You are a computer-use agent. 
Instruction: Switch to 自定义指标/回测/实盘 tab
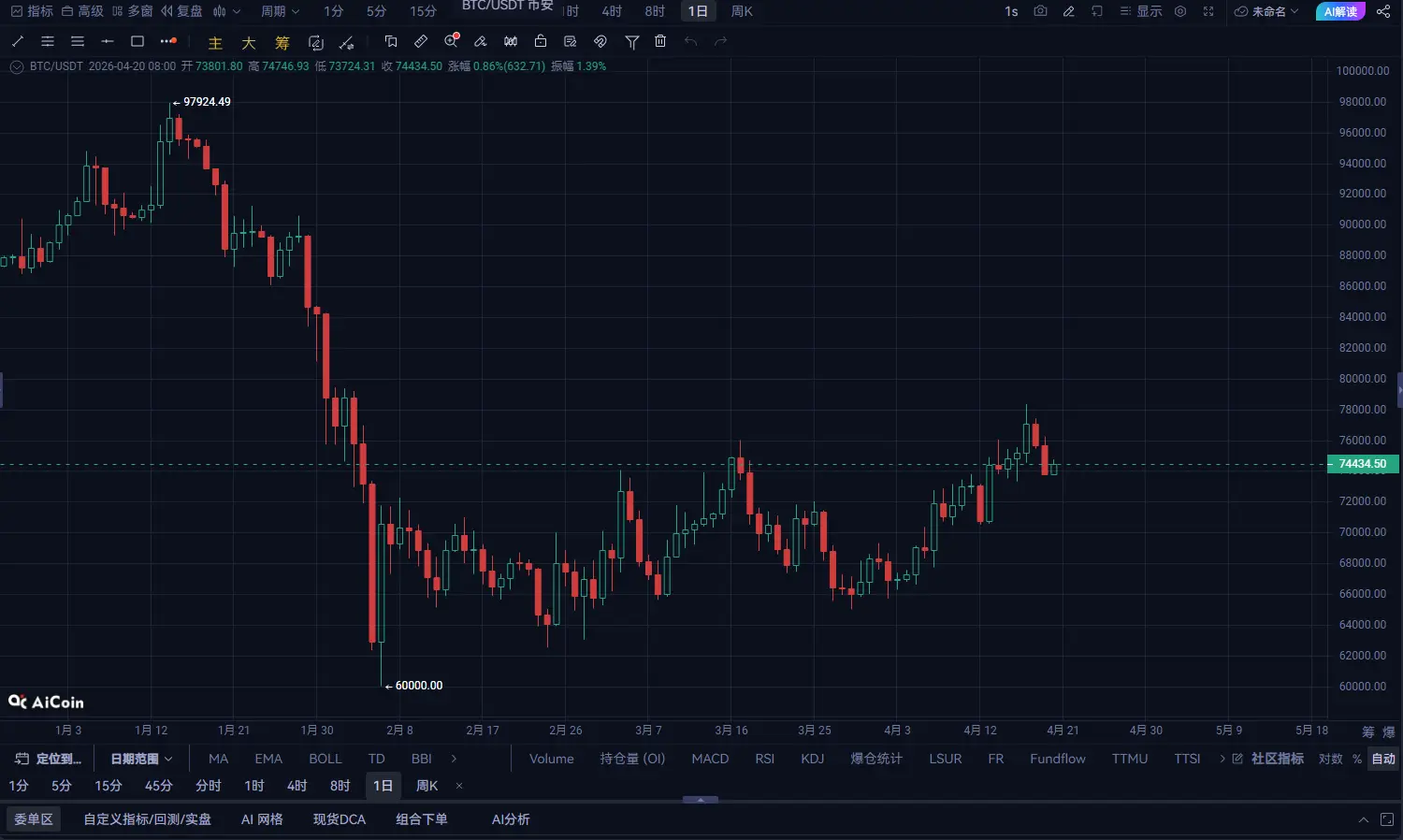148,819
